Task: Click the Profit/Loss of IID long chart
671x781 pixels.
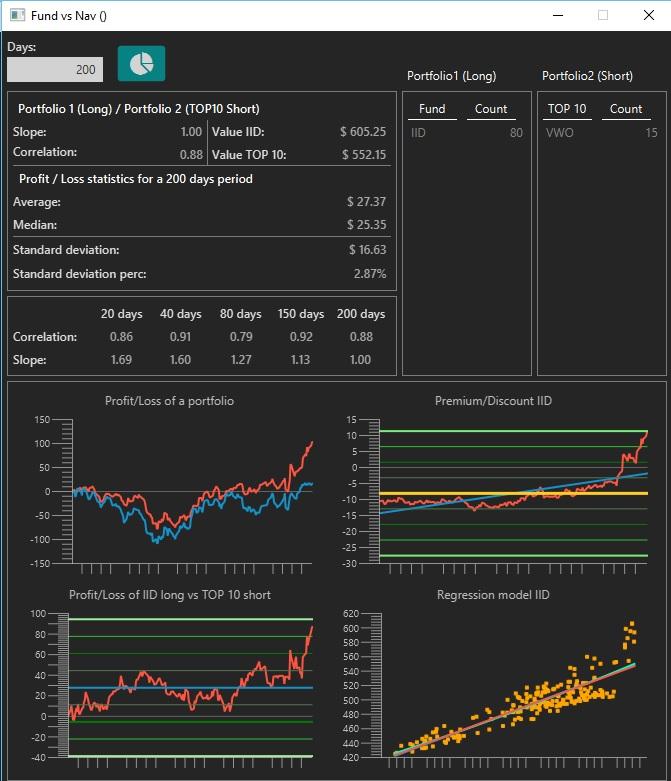Action: click(170, 680)
